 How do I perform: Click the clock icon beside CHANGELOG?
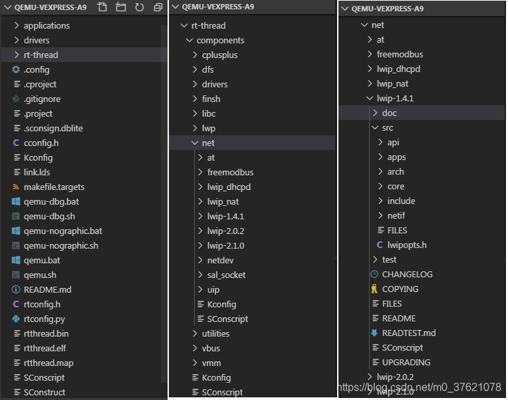point(374,274)
